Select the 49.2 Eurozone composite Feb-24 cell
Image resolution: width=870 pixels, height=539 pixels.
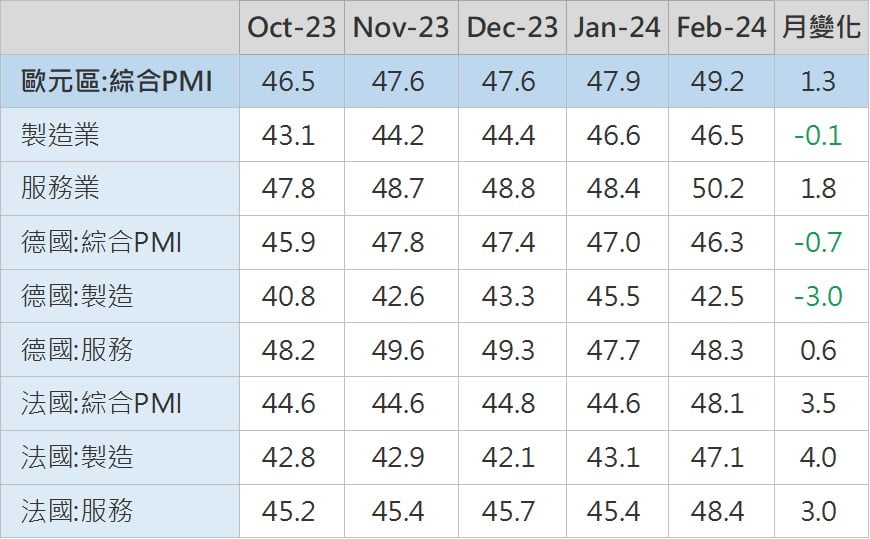click(717, 81)
